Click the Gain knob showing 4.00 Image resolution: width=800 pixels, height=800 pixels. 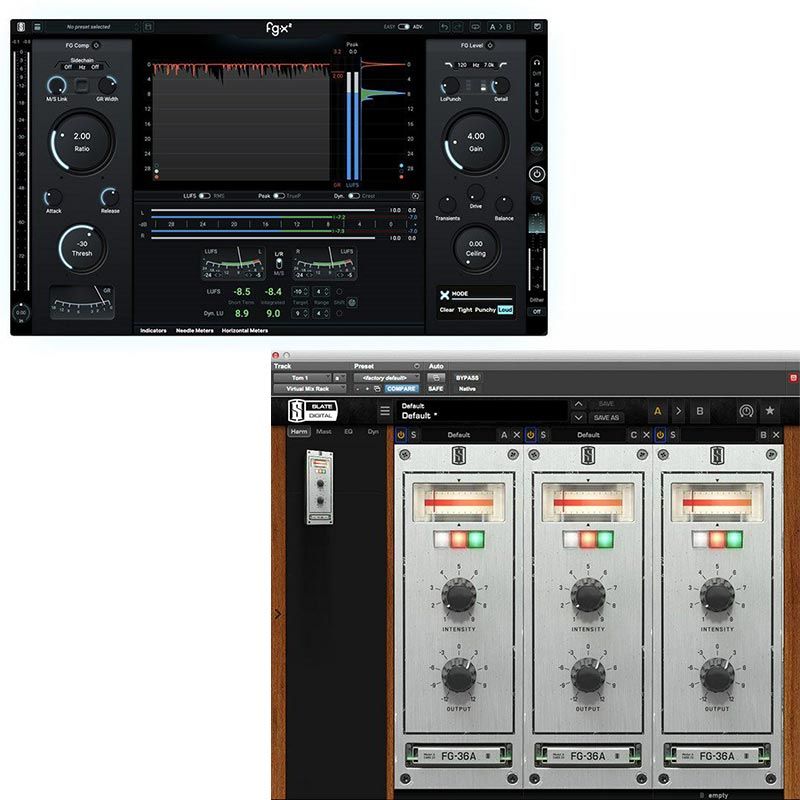[476, 142]
